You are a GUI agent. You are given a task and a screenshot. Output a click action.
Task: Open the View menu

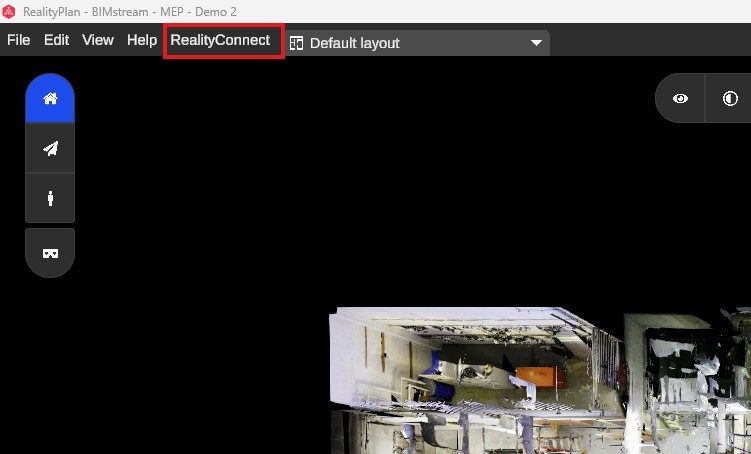(98, 40)
